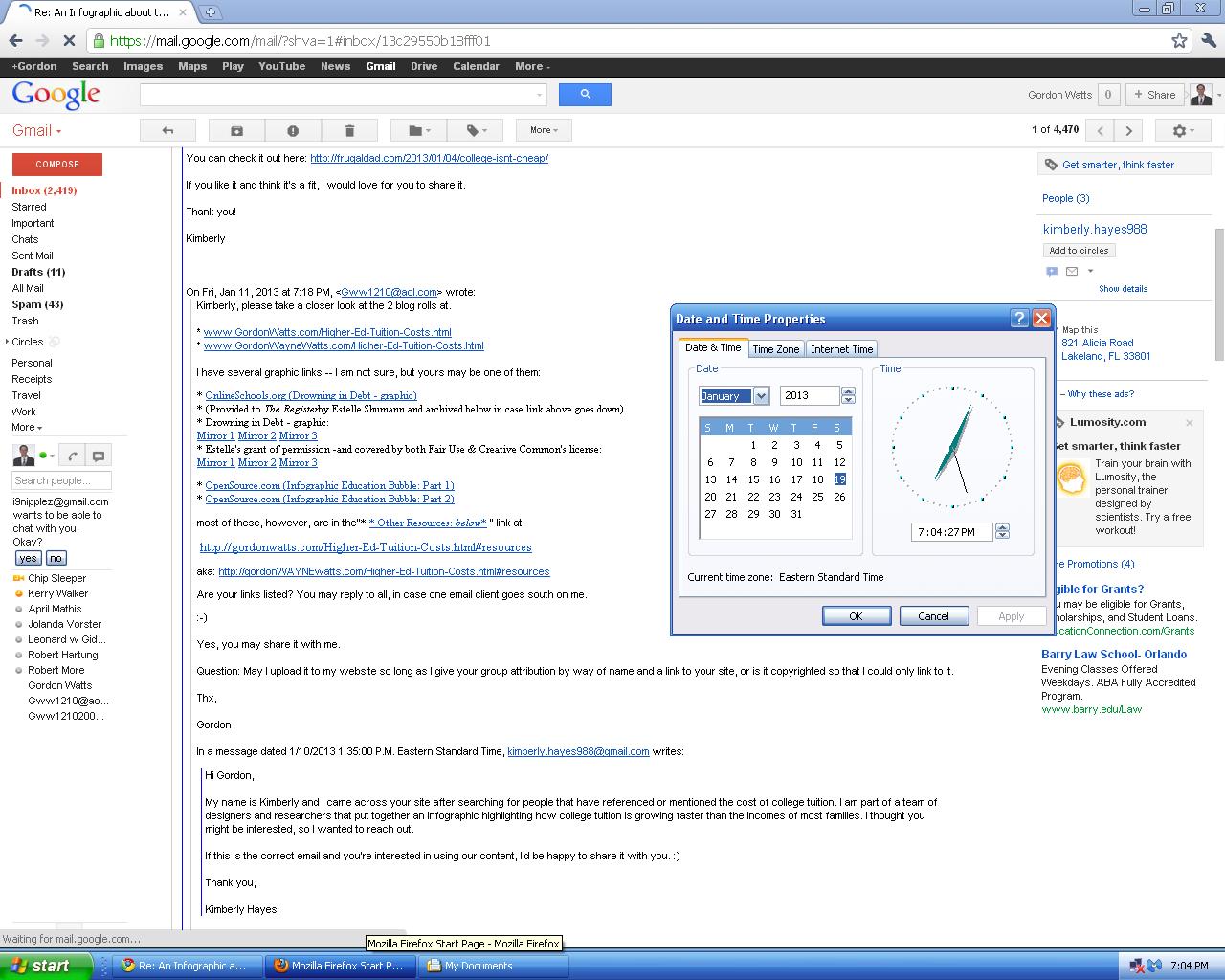1225x980 pixels.
Task: Go to the newer conversation arrow
Action: (x=1101, y=131)
